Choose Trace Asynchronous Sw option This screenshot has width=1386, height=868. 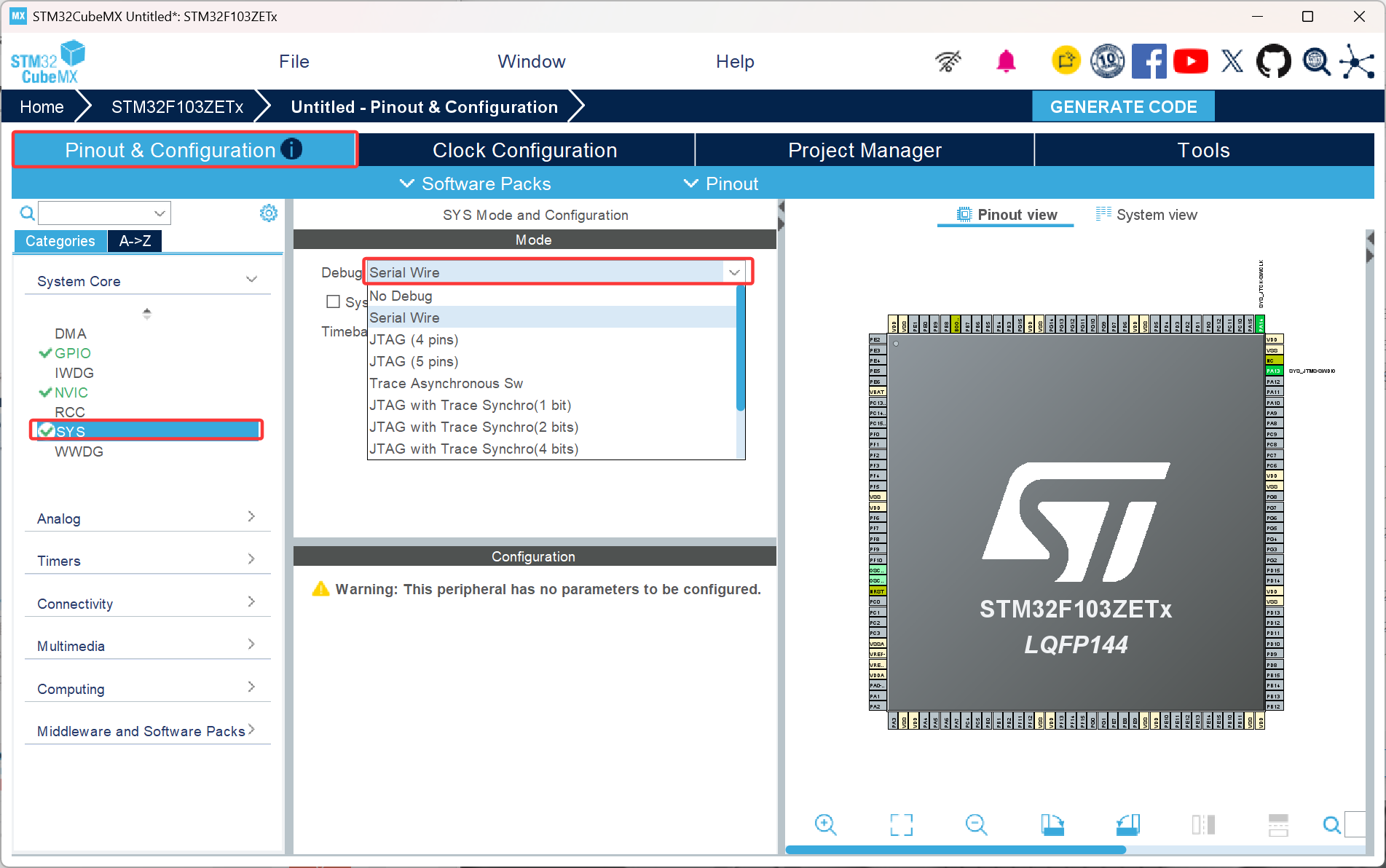click(552, 383)
